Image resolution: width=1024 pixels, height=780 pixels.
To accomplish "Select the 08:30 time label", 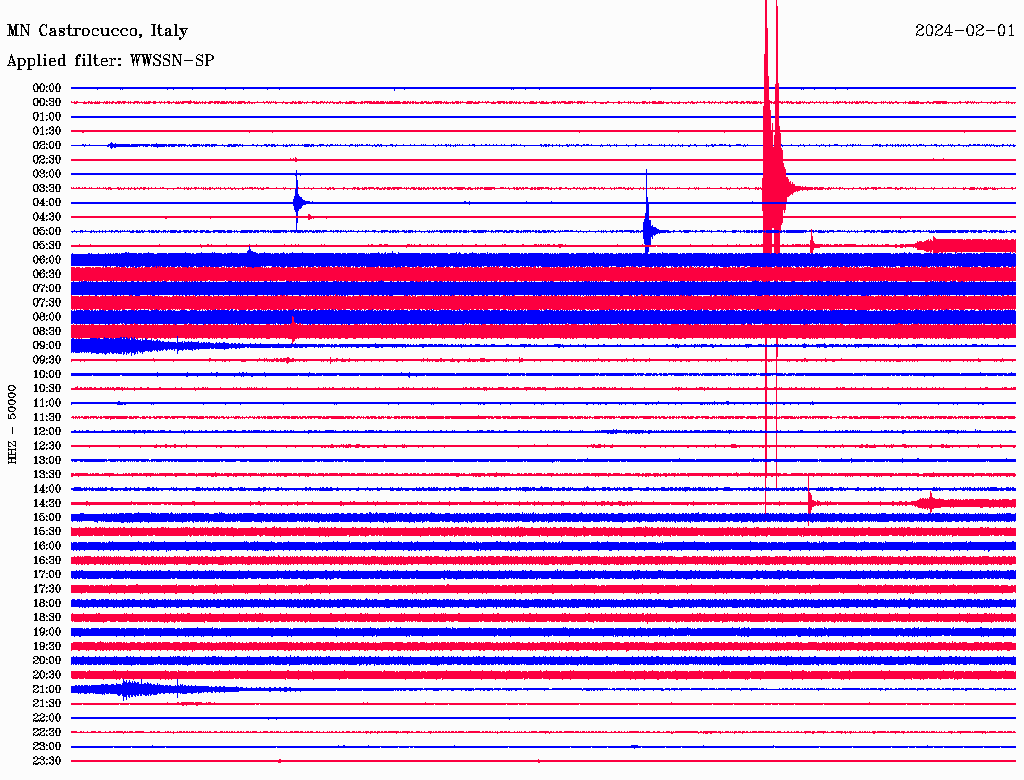I will pyautogui.click(x=47, y=331).
